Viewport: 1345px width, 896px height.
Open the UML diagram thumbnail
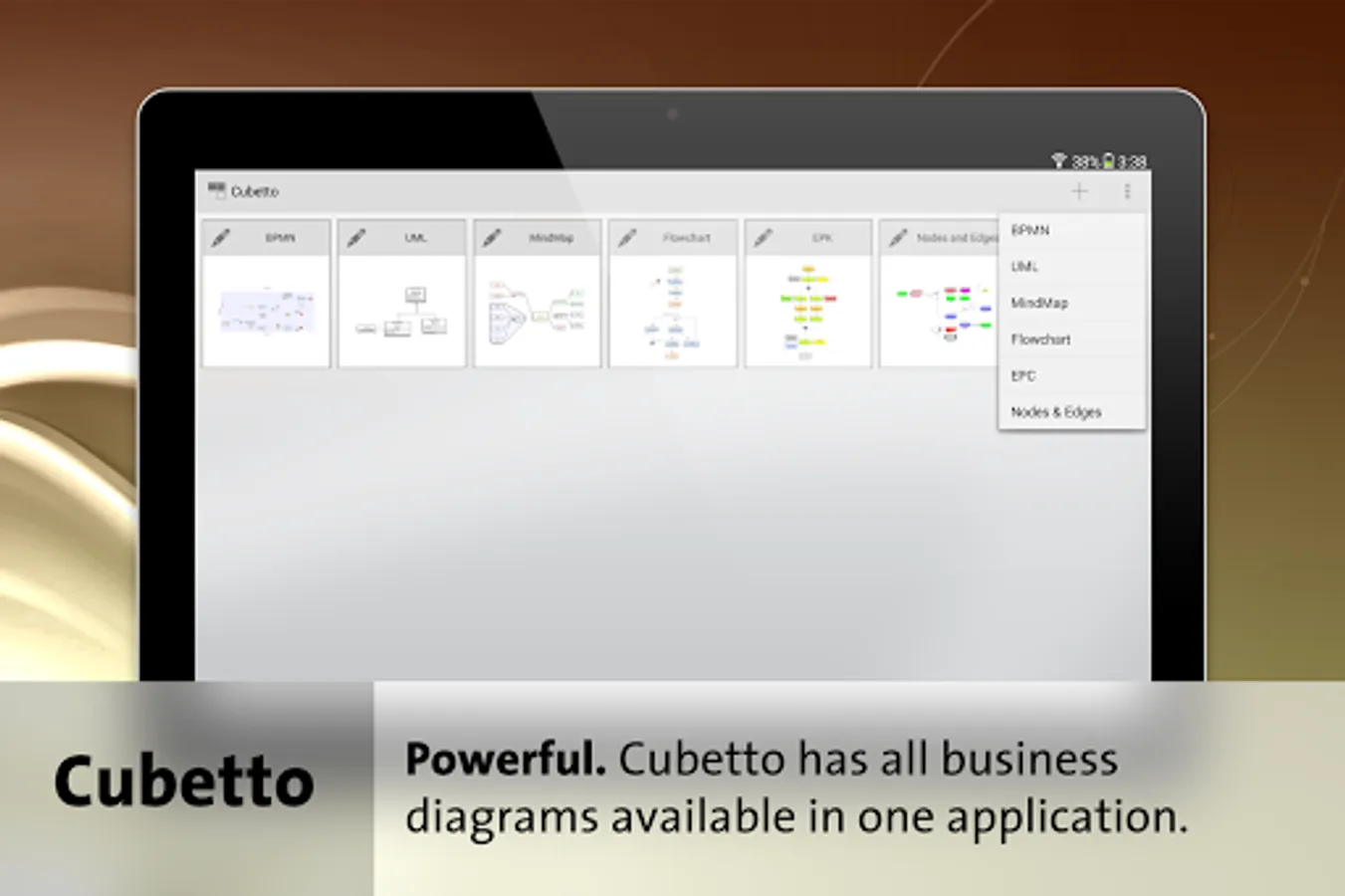(401, 311)
